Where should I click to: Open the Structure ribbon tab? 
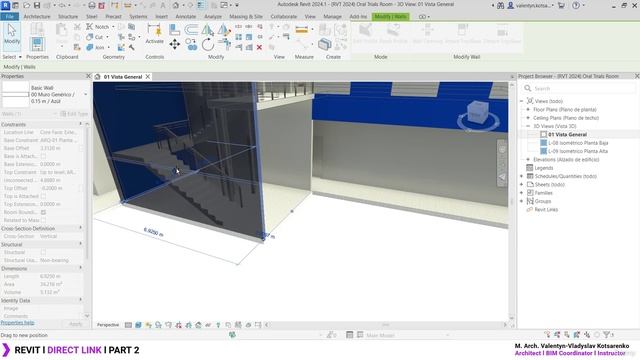point(68,16)
